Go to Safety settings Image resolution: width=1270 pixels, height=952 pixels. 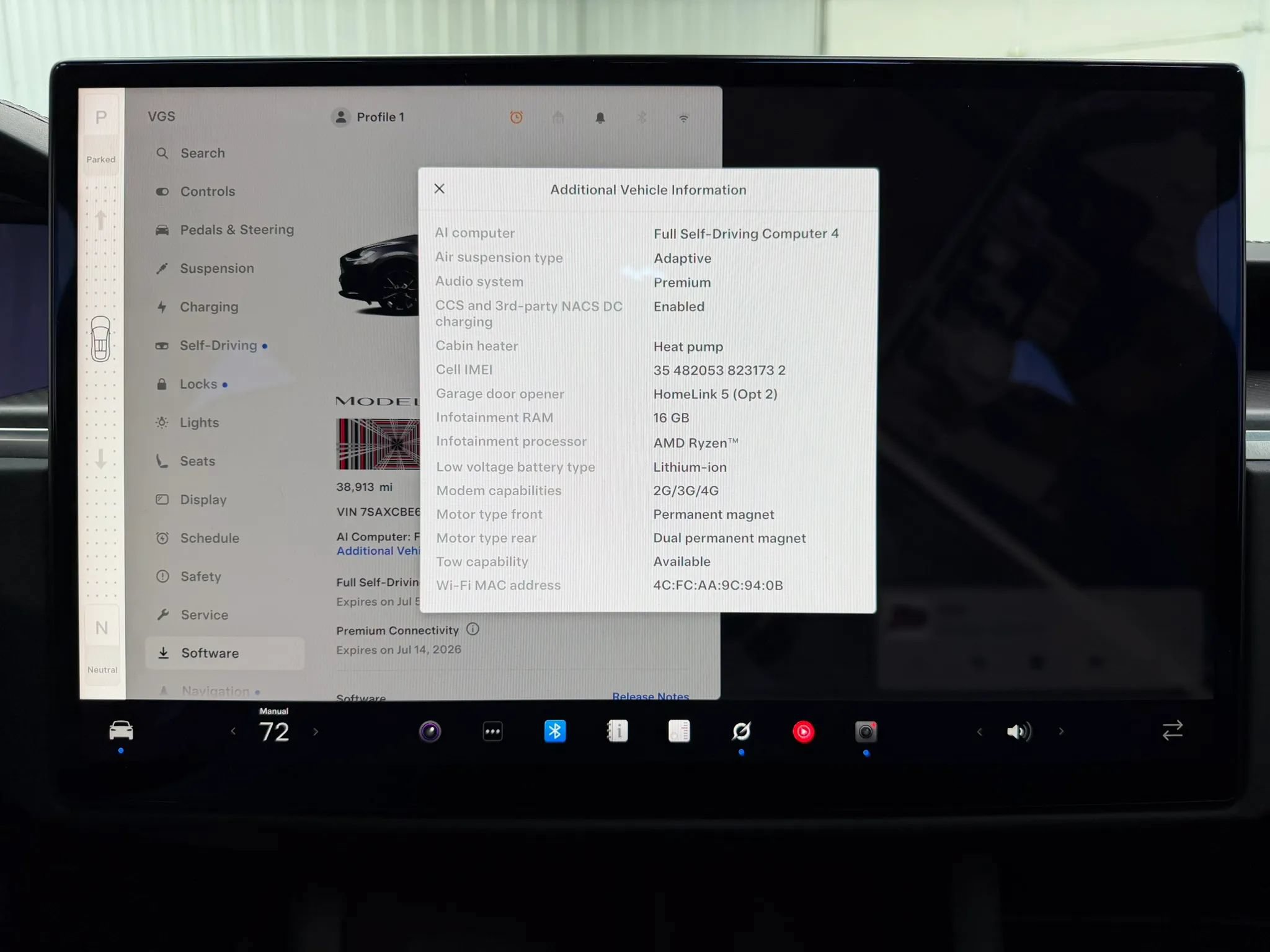tap(189, 576)
